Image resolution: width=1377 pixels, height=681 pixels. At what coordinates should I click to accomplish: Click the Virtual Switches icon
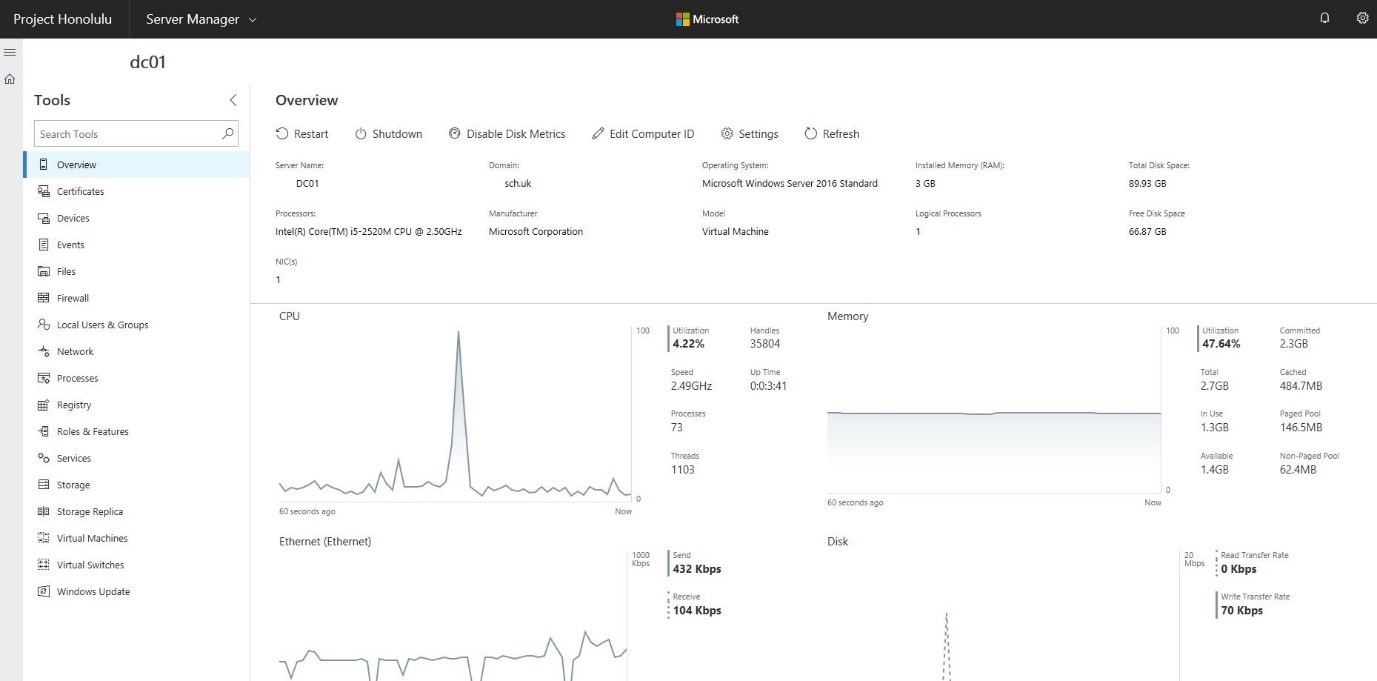(43, 565)
